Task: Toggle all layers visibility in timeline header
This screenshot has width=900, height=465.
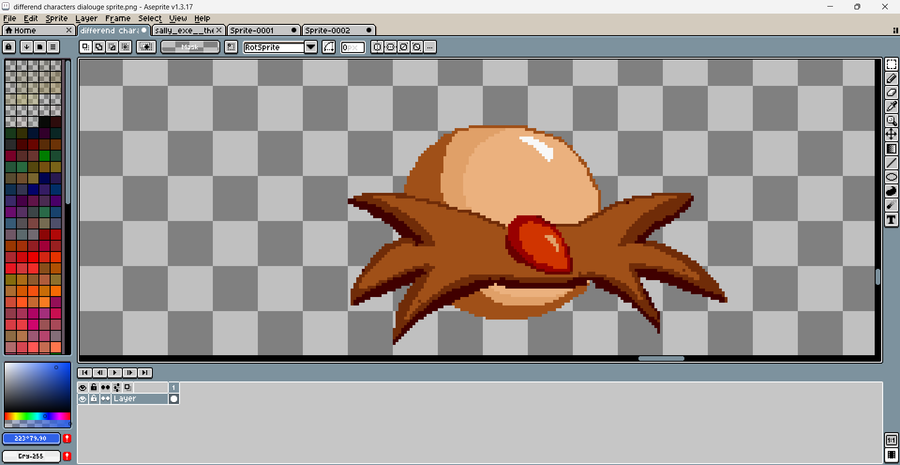Action: [83, 388]
